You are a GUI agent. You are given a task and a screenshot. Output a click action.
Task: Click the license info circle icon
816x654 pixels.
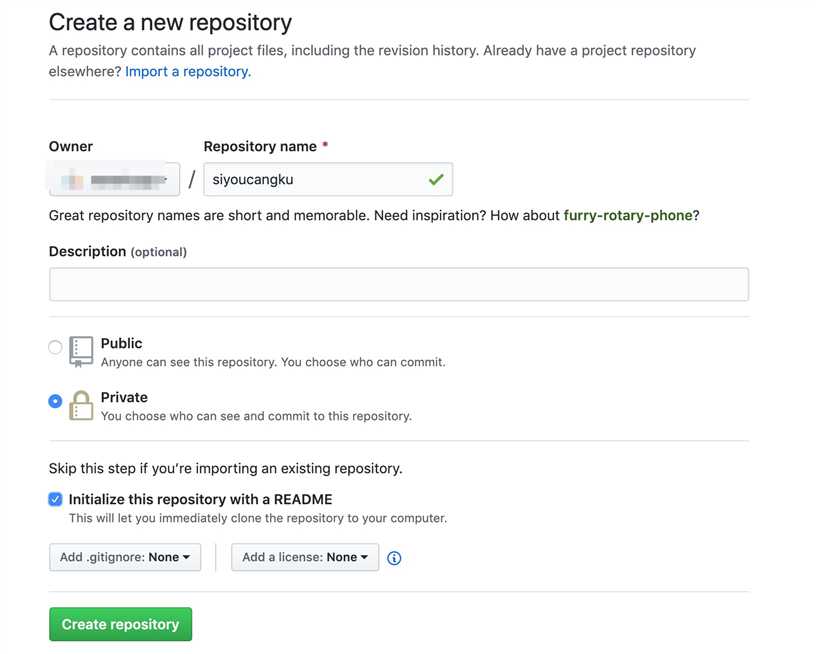[x=394, y=558]
